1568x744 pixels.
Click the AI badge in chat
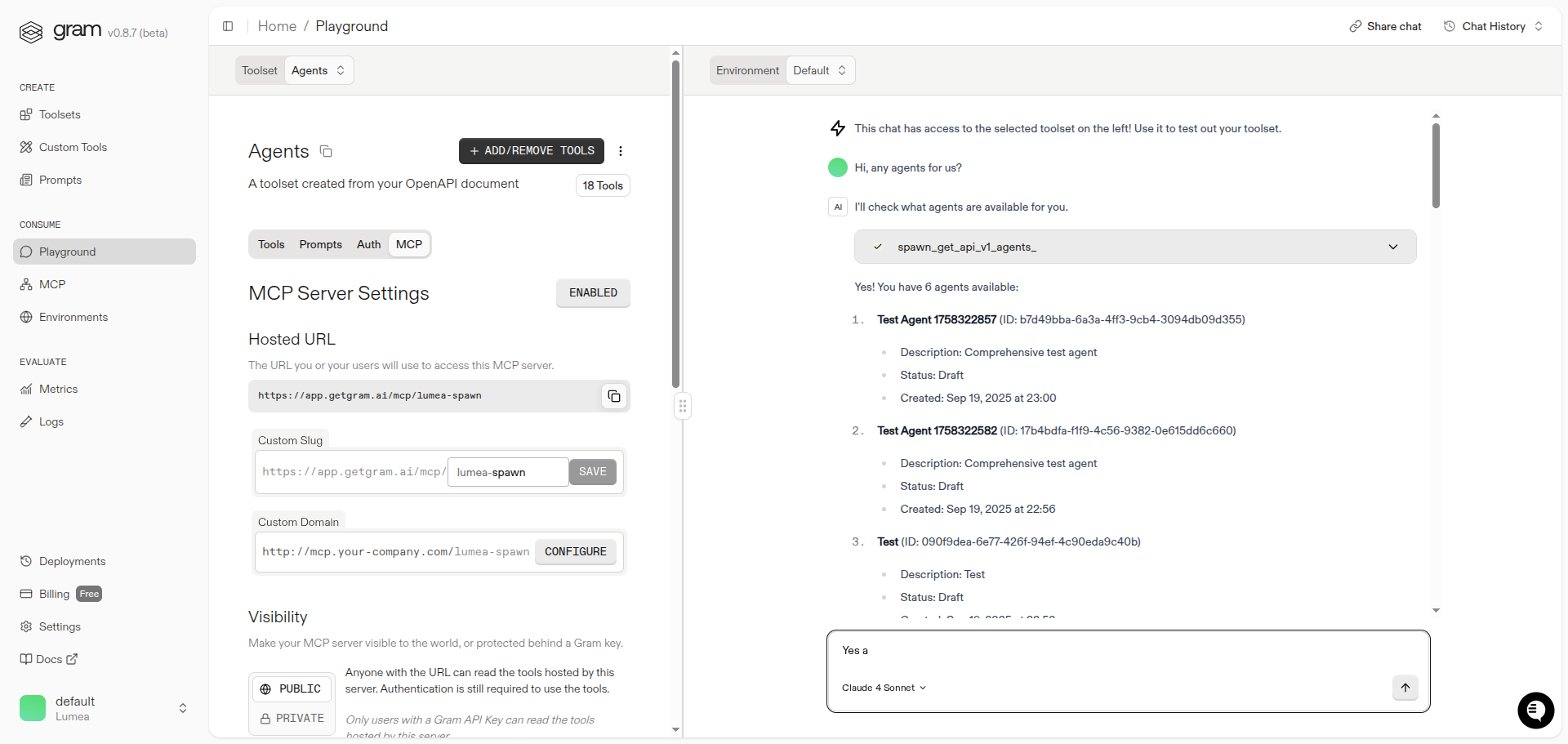[x=838, y=207]
